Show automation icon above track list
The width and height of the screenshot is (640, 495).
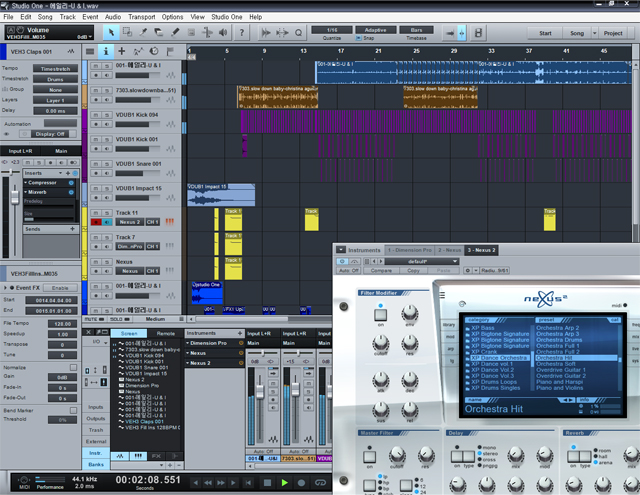pos(138,51)
